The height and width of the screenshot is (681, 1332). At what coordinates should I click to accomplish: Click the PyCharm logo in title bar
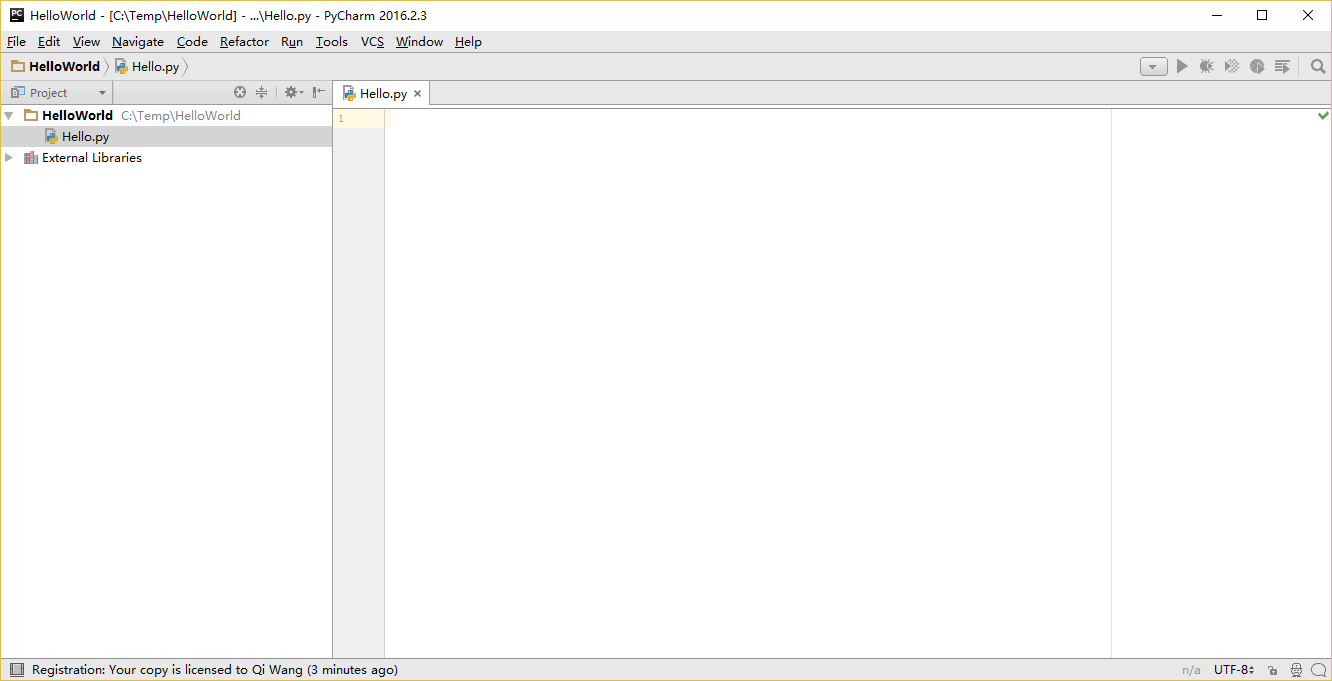[17, 15]
